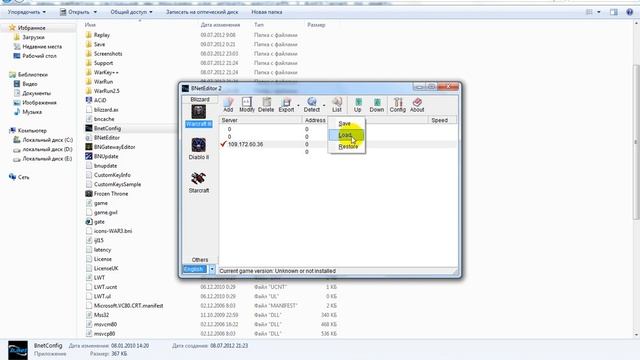Choose Load in the popup menu
640x360 pixels.
[345, 135]
